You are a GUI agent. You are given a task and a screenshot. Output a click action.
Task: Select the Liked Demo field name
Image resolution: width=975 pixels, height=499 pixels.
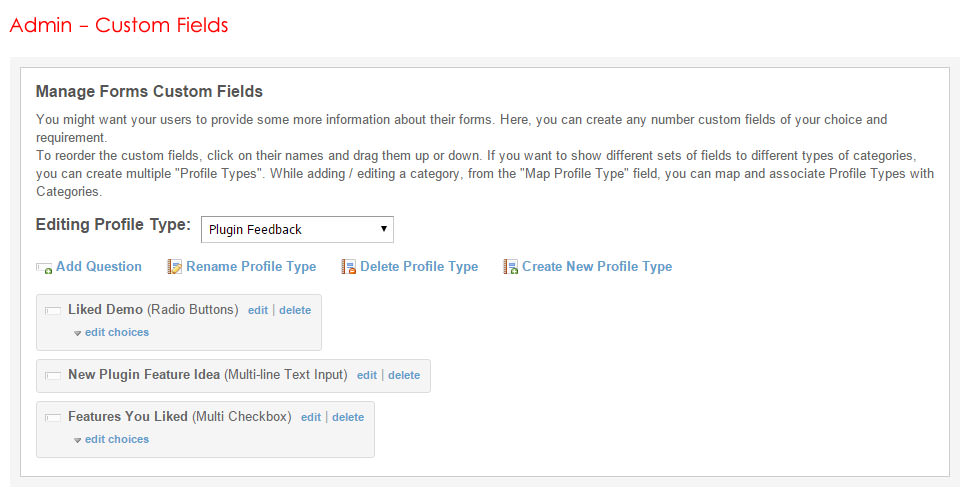[105, 310]
